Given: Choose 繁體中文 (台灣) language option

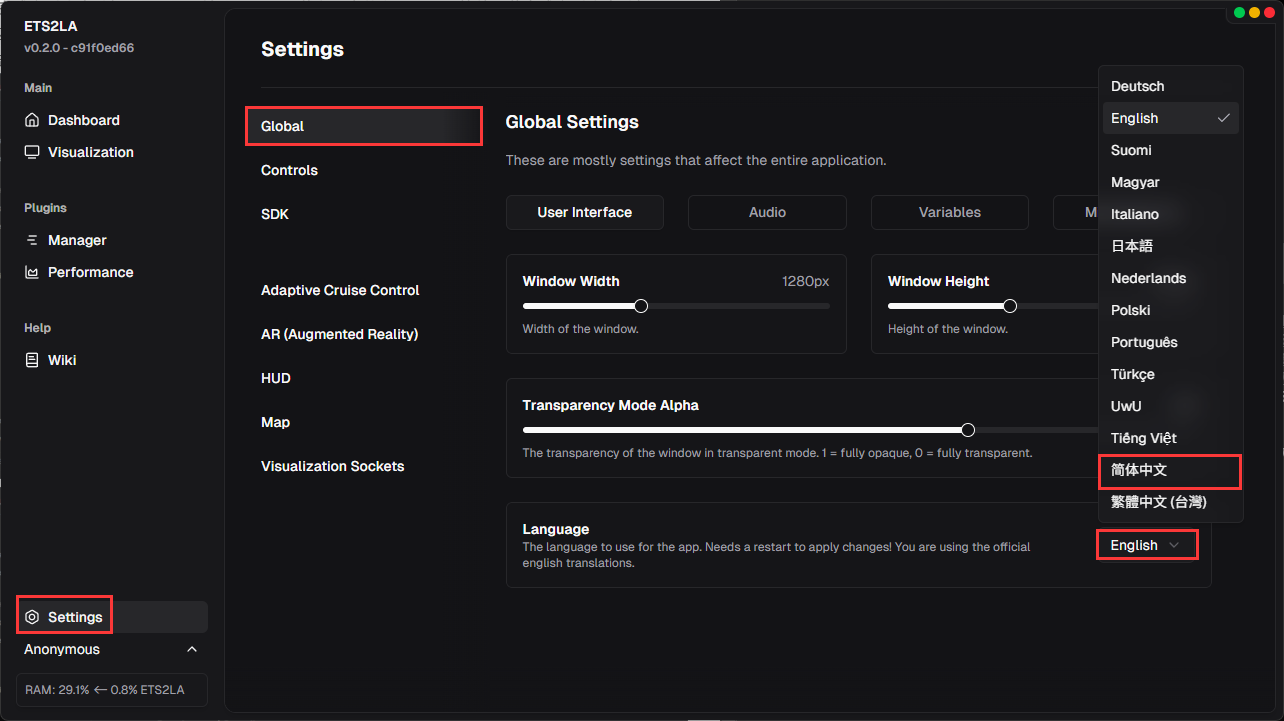Looking at the screenshot, I should coord(1171,502).
